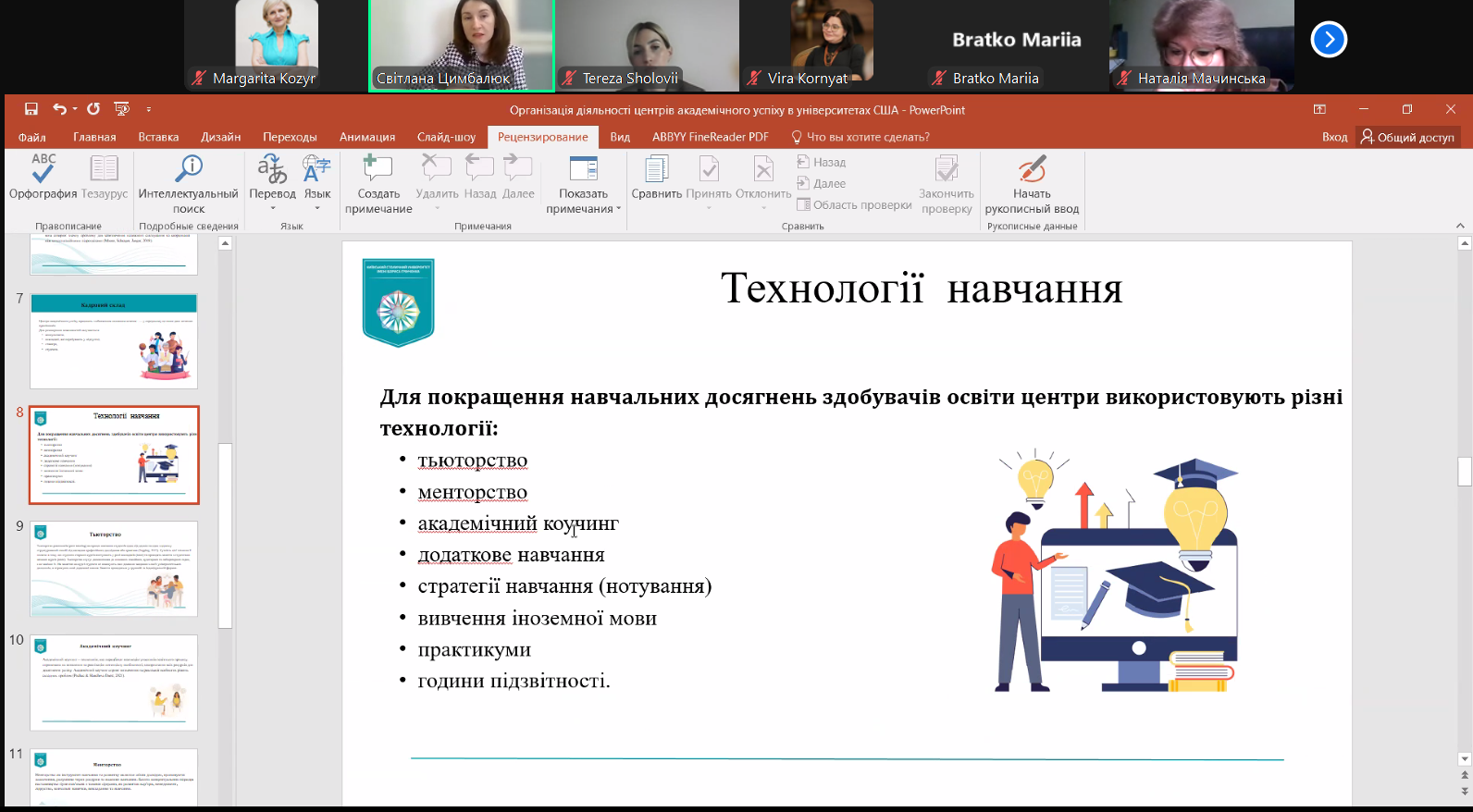This screenshot has width=1473, height=812.
Task: Open the Slide Show (Слайд-шоу) tab
Action: [x=446, y=137]
